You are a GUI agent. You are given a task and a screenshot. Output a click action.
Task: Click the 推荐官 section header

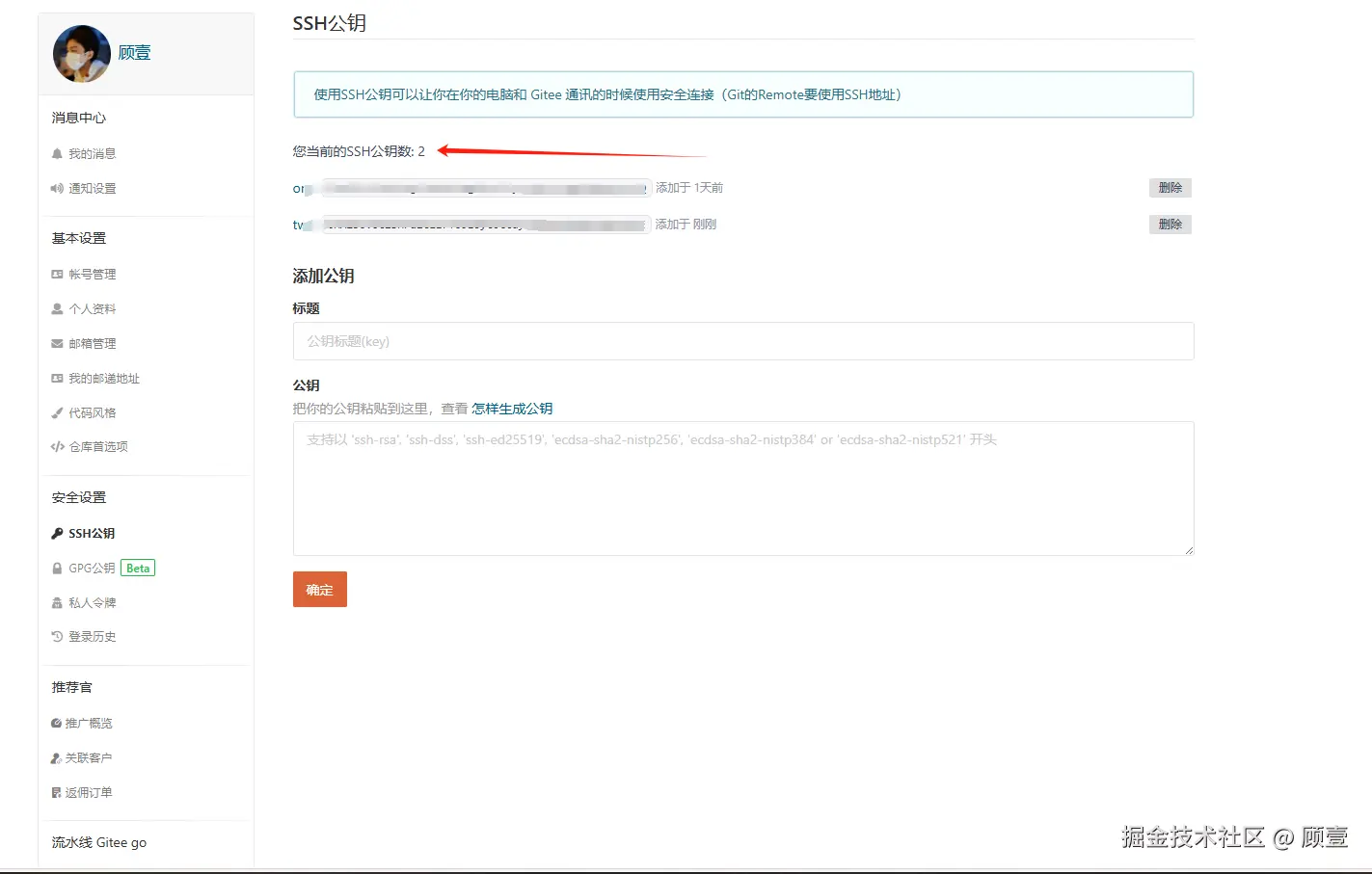pos(72,687)
